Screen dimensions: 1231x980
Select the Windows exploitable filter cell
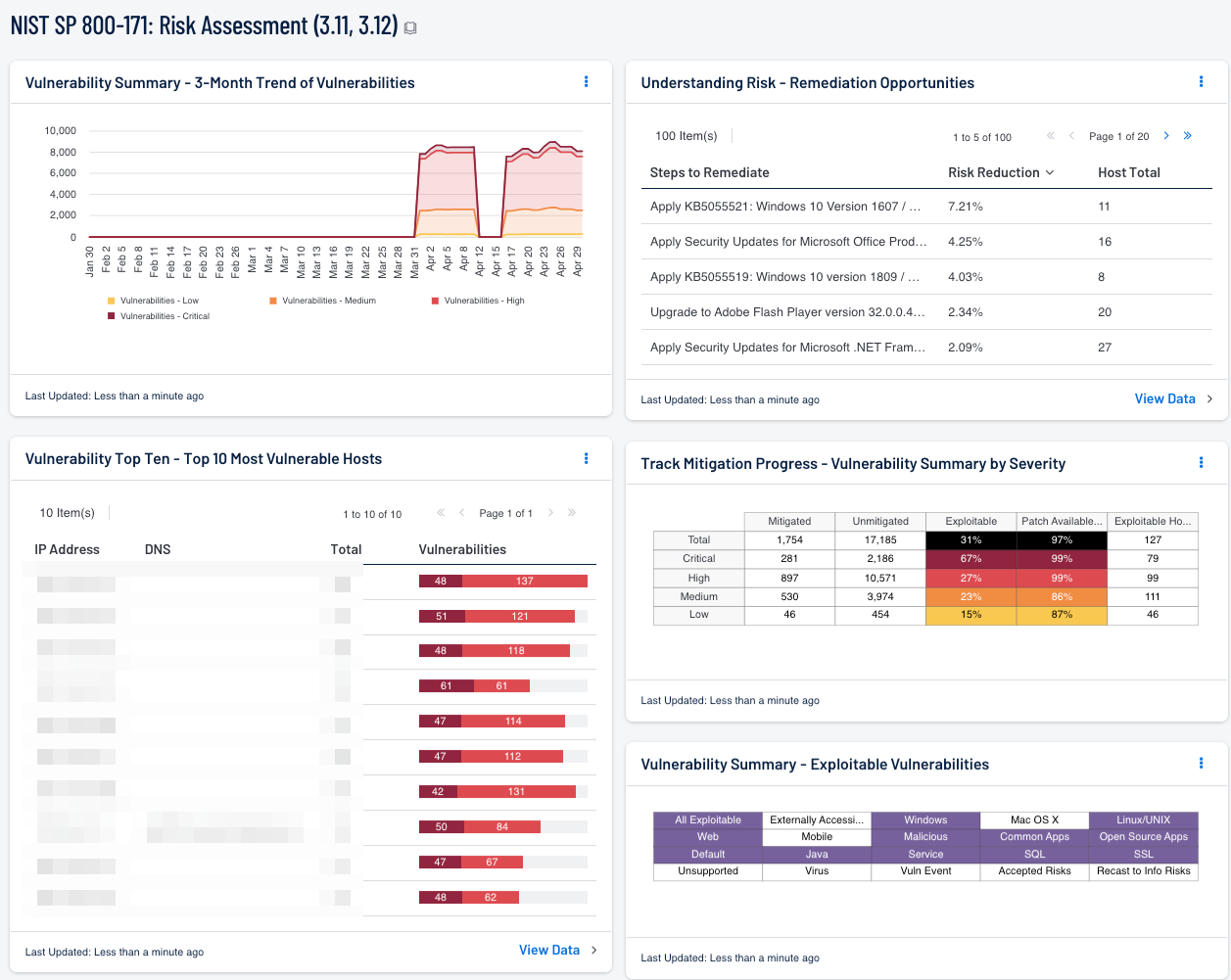point(925,820)
